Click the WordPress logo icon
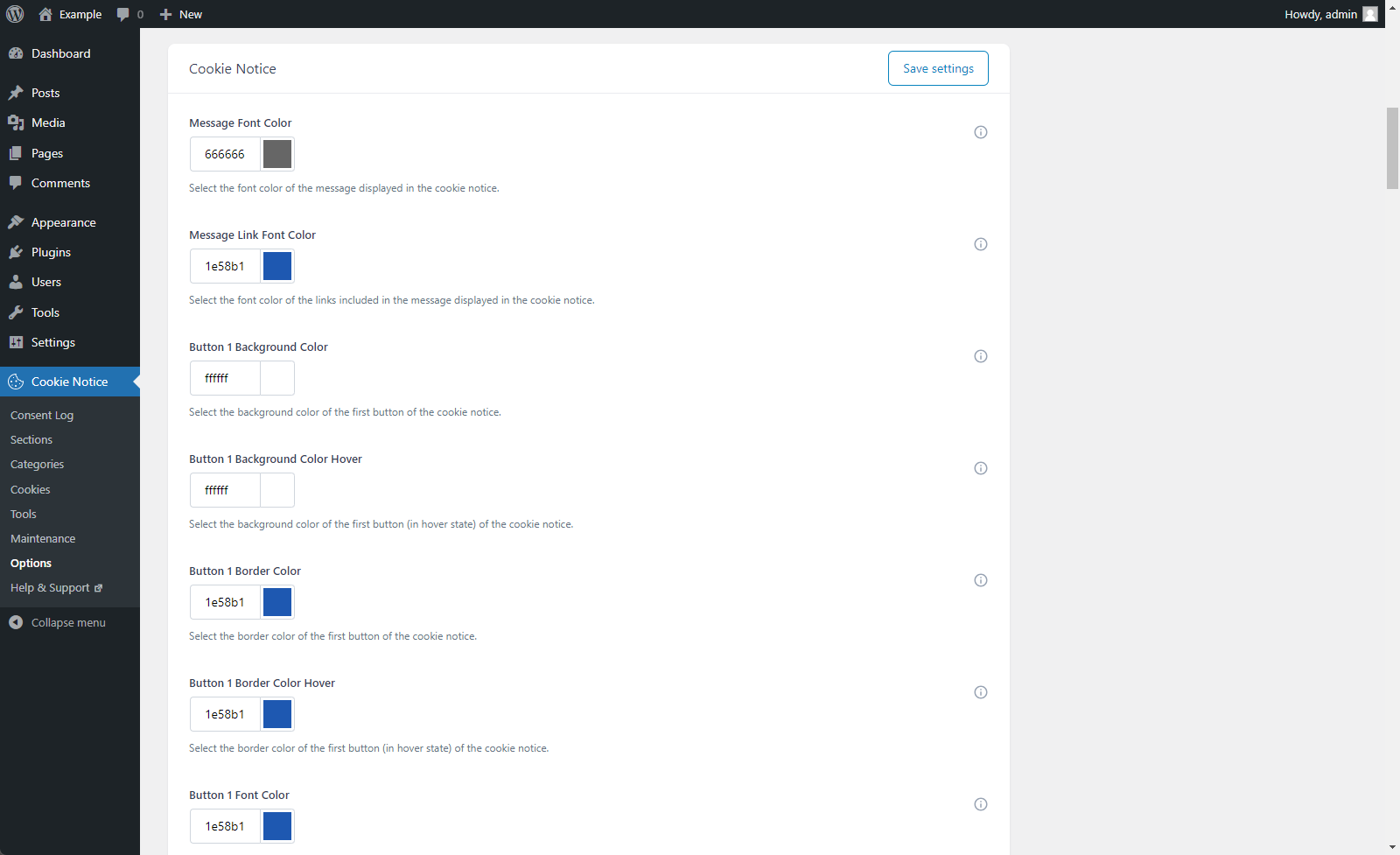Viewport: 1400px width, 855px height. [15, 14]
